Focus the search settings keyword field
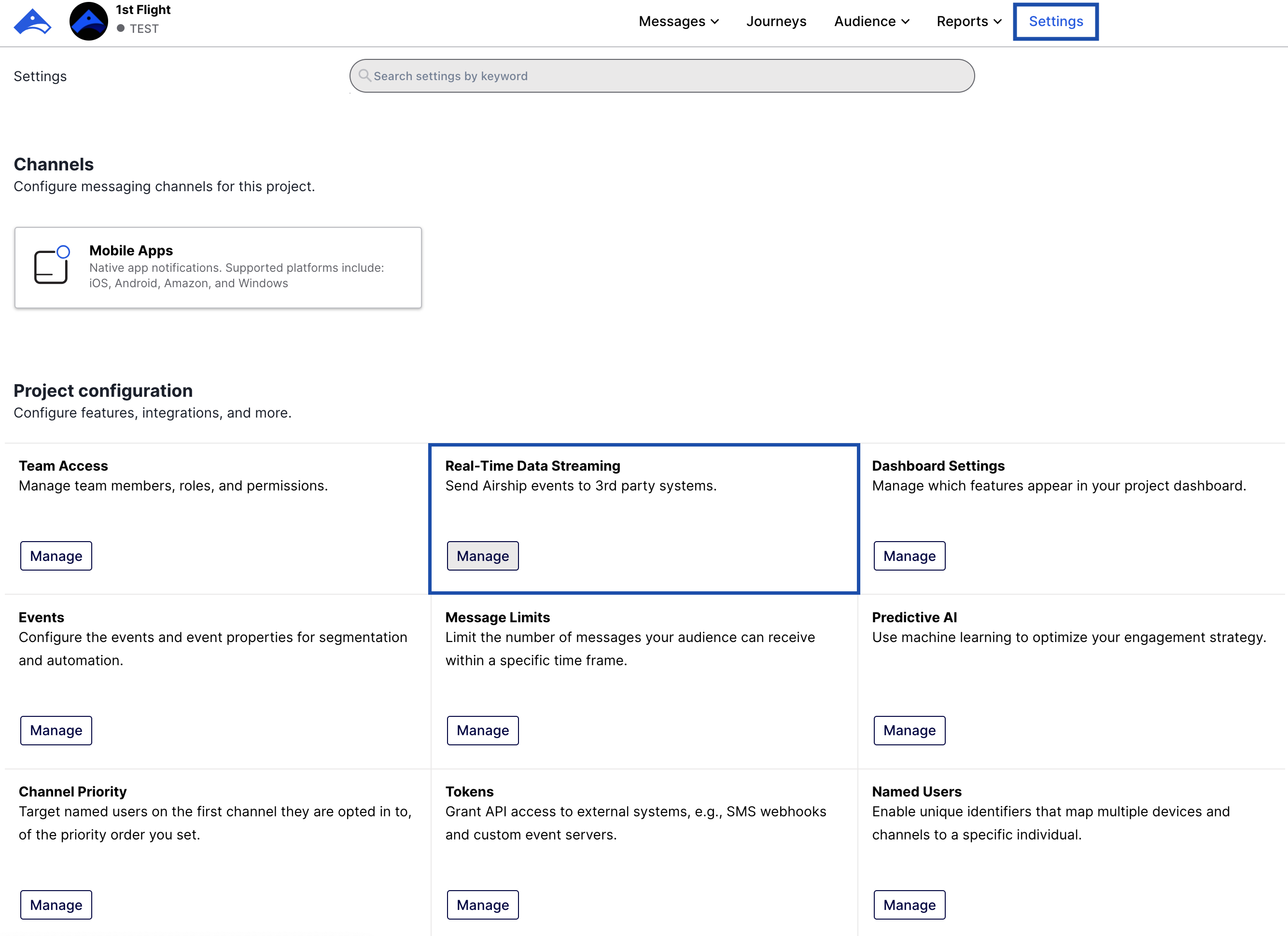The height and width of the screenshot is (936, 1288). click(x=661, y=76)
